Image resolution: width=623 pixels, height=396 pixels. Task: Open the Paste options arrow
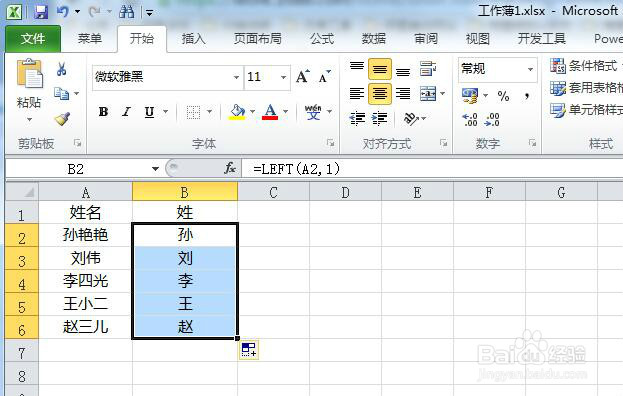coord(29,120)
